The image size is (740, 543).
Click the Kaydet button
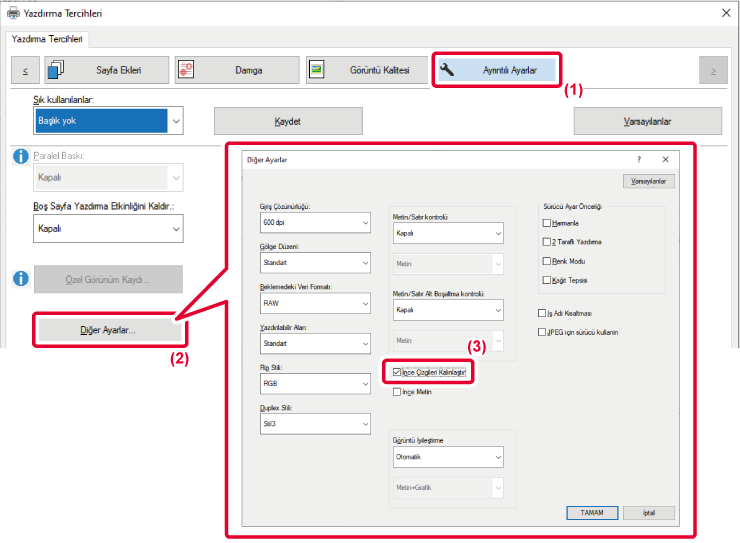pyautogui.click(x=288, y=121)
